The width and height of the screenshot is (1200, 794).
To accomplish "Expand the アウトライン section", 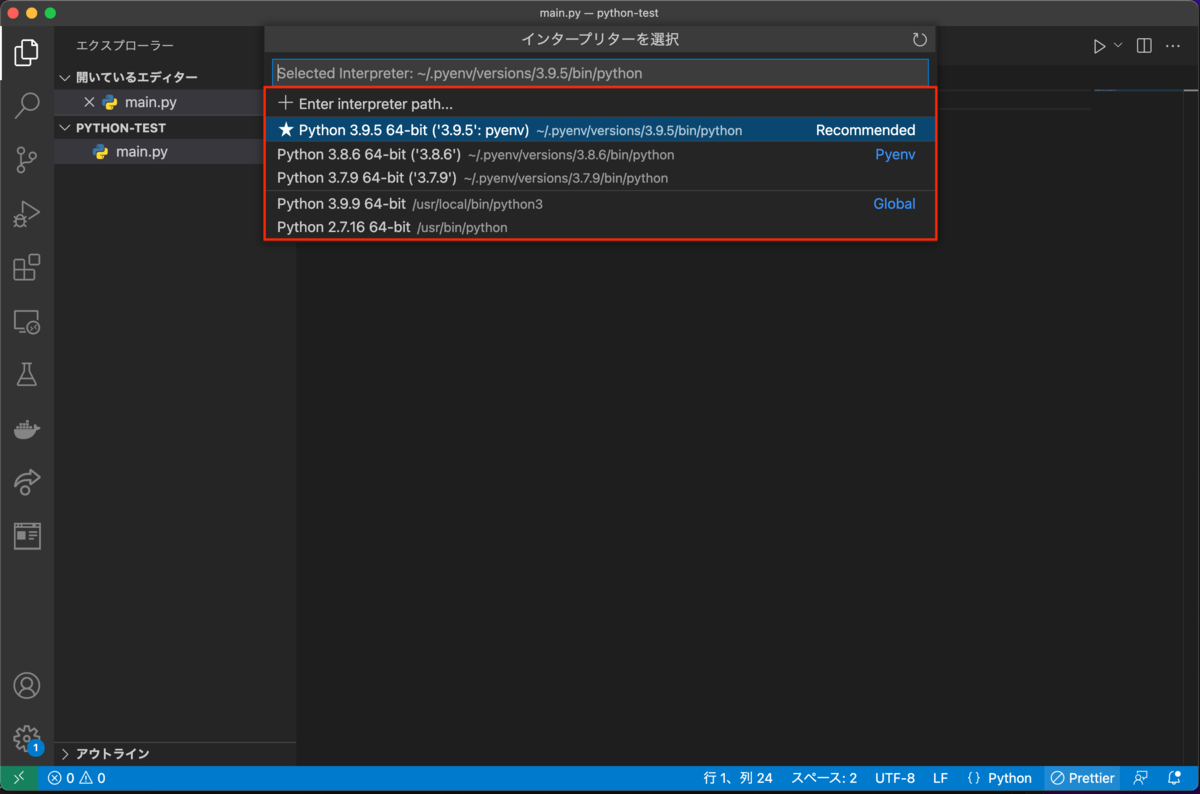I will pyautogui.click(x=112, y=754).
